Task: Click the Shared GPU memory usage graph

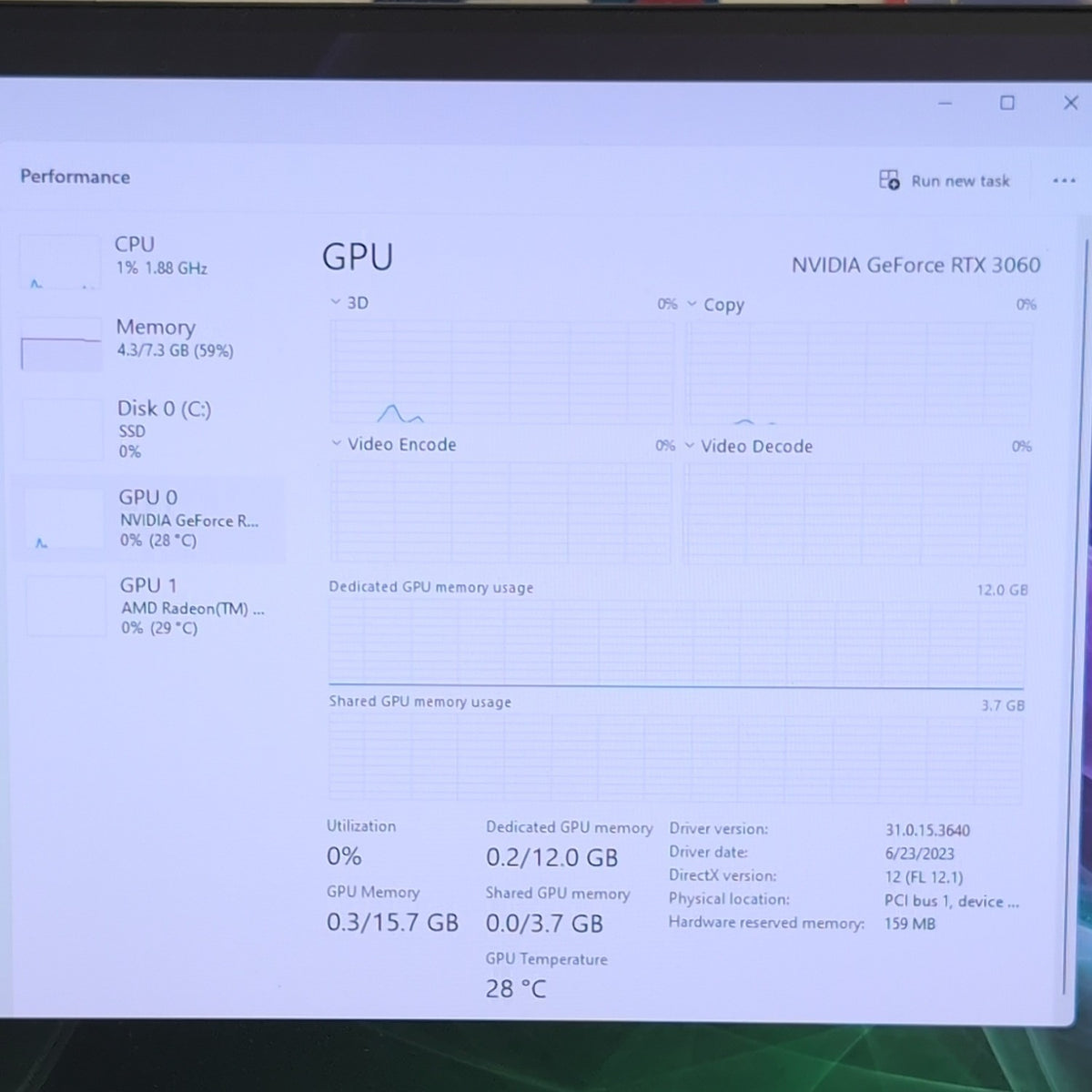Action: click(x=675, y=758)
